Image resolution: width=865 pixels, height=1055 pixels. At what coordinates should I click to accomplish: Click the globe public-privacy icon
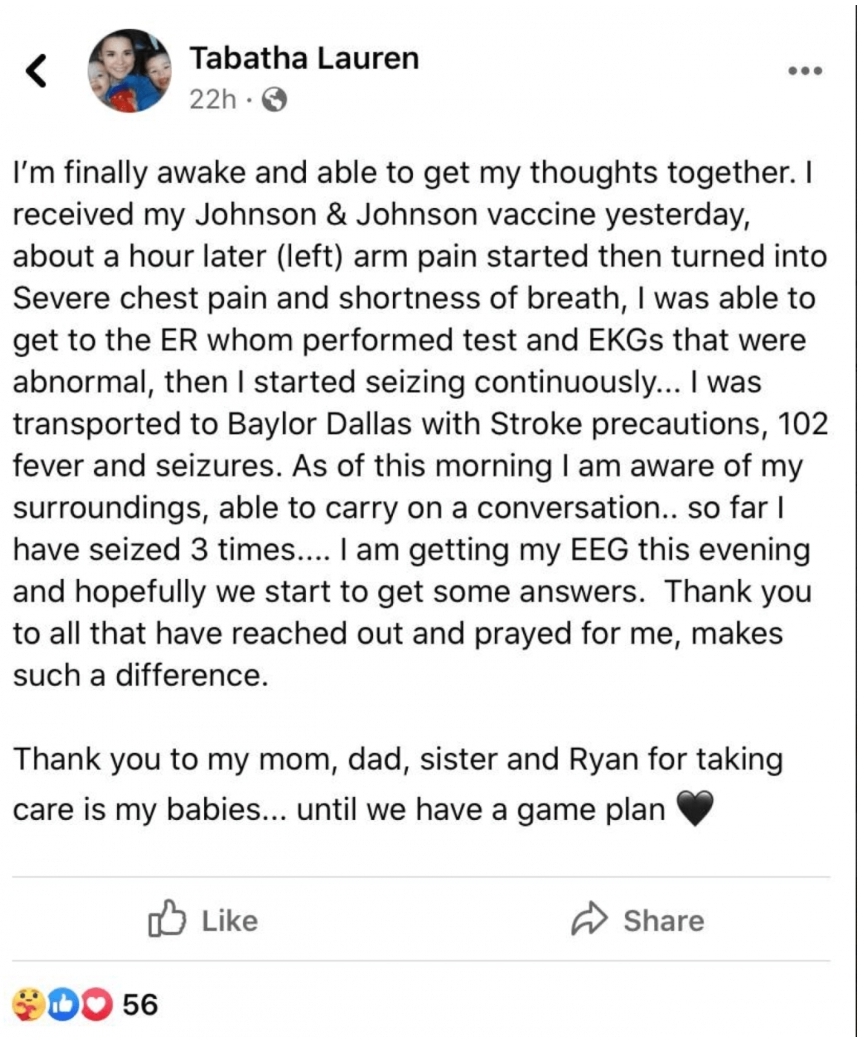point(273,100)
